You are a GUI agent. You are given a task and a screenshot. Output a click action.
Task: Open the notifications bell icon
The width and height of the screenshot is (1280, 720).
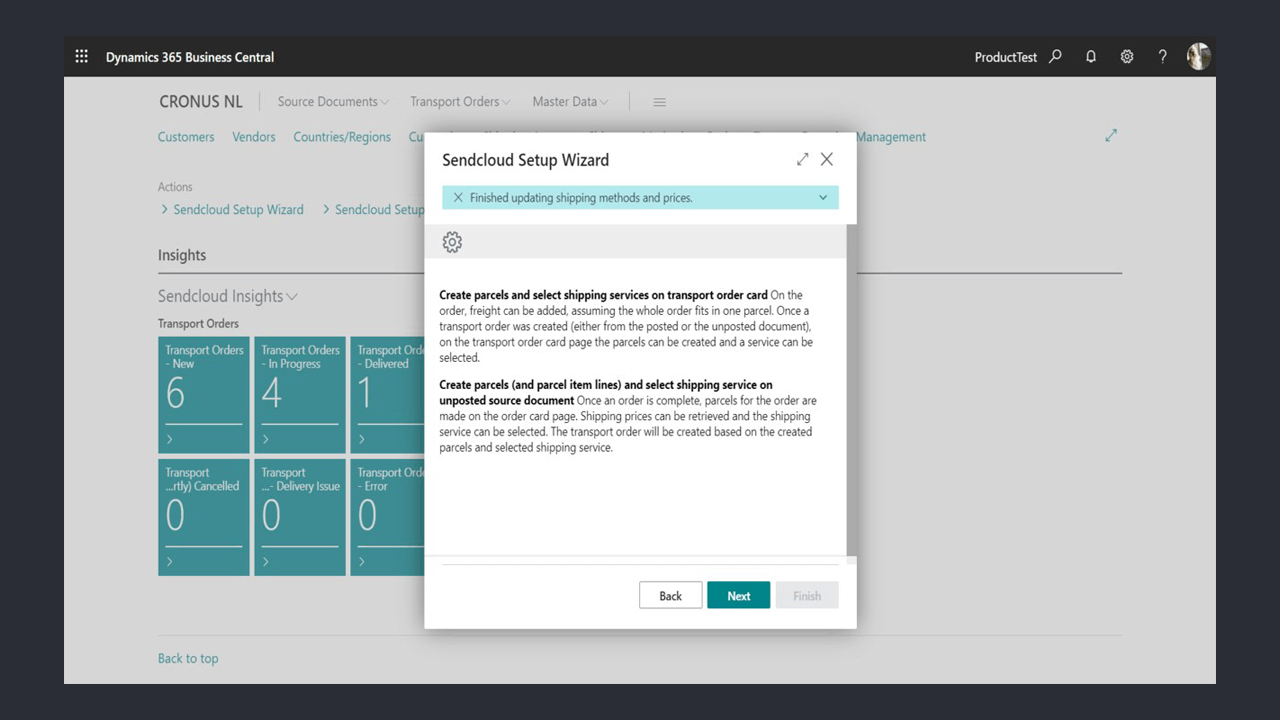pyautogui.click(x=1091, y=57)
